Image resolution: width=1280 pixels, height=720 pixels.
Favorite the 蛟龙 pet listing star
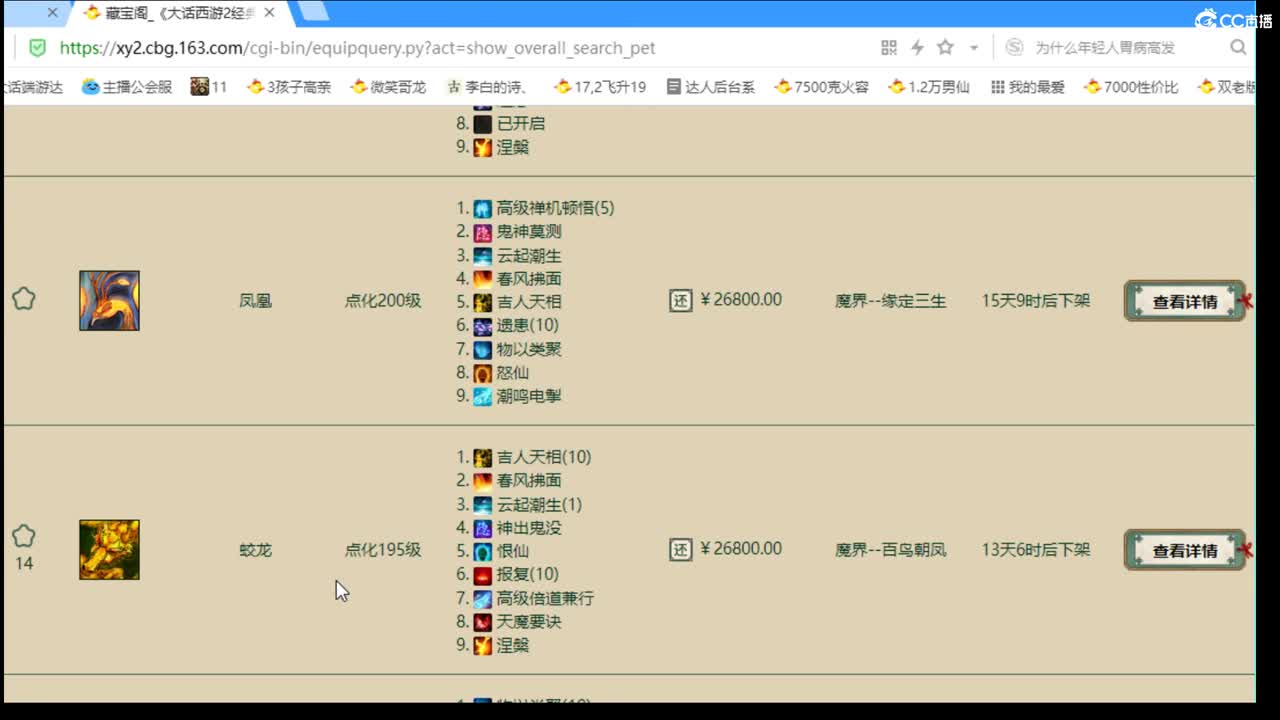[x=24, y=536]
